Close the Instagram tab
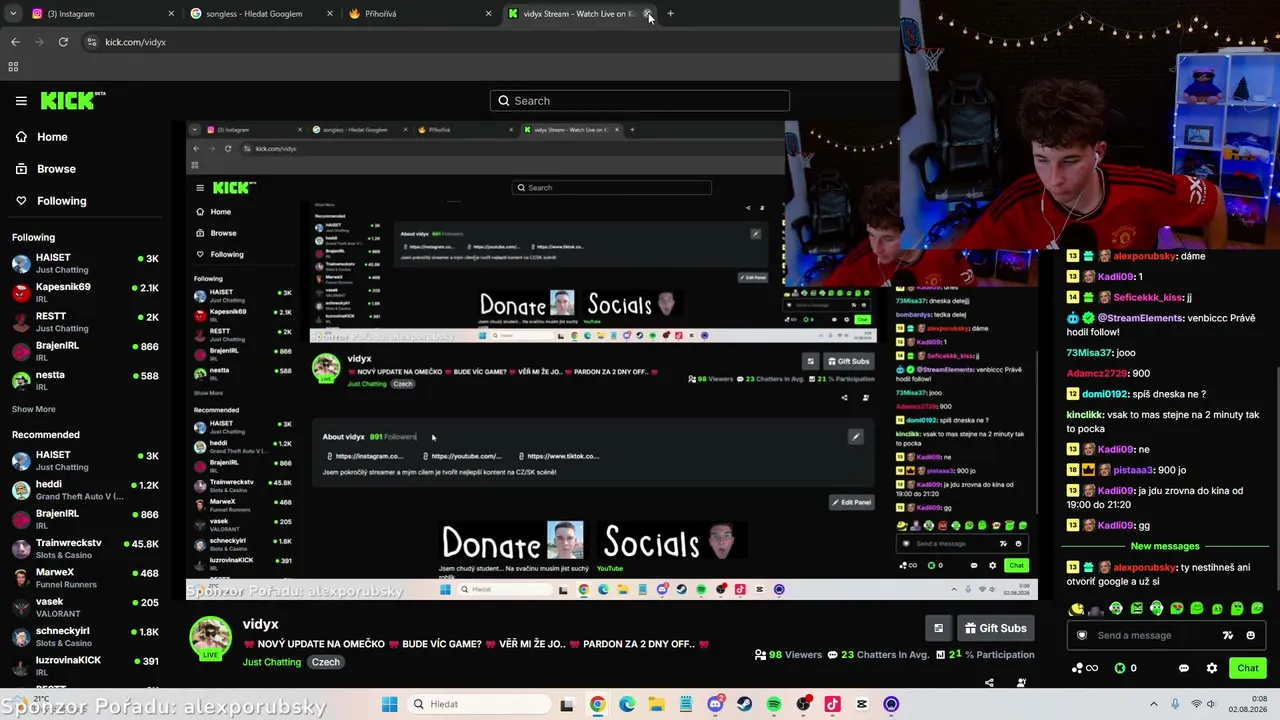 [x=171, y=14]
